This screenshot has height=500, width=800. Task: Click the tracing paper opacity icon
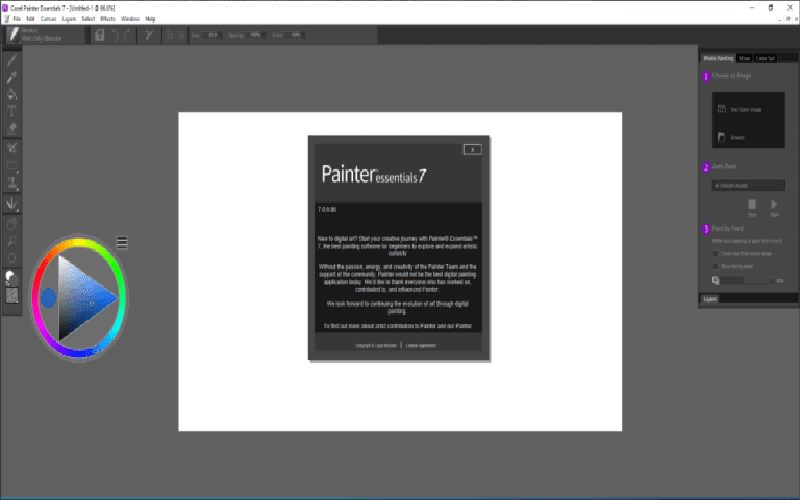pos(716,280)
